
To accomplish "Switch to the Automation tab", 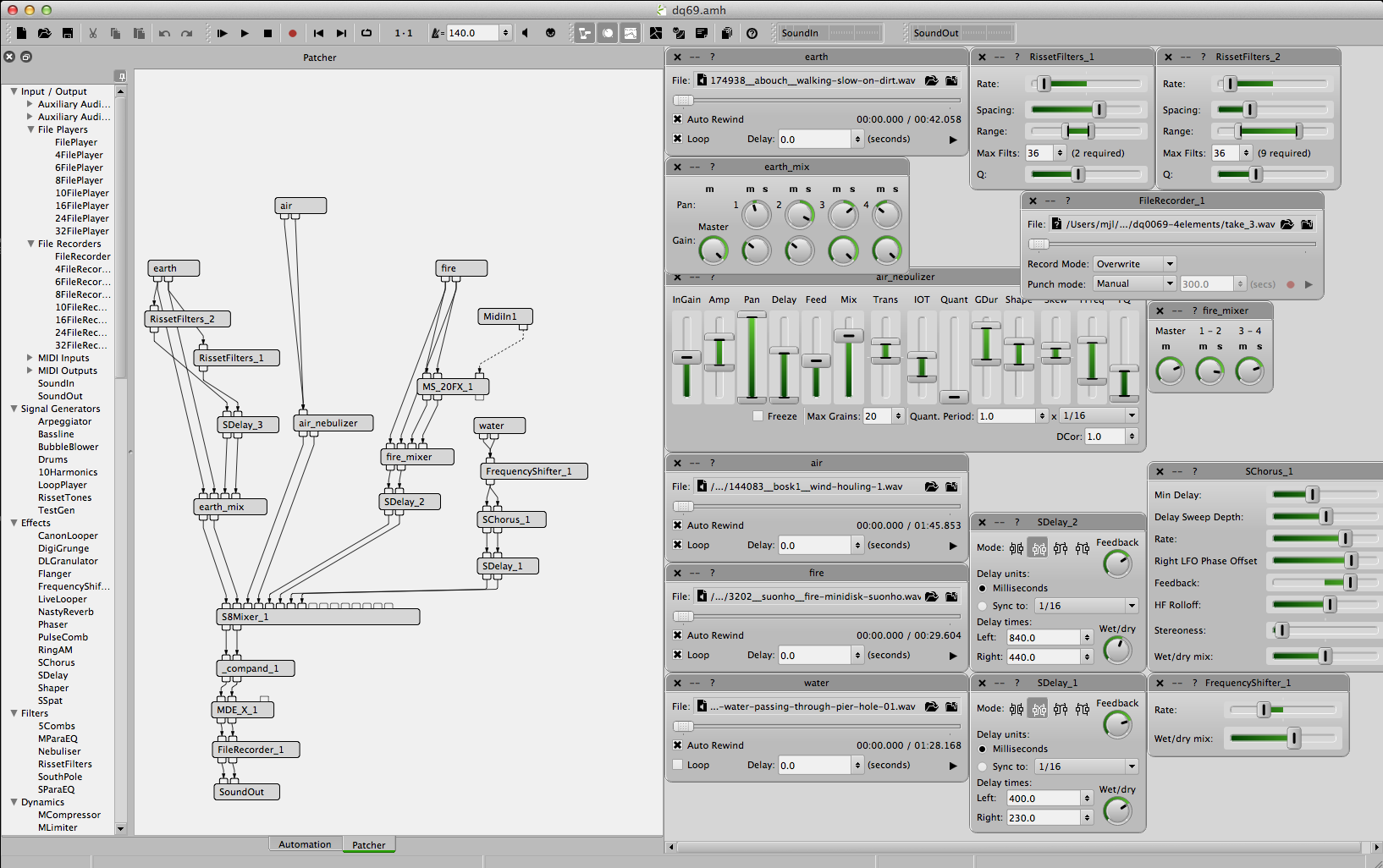I will point(305,844).
